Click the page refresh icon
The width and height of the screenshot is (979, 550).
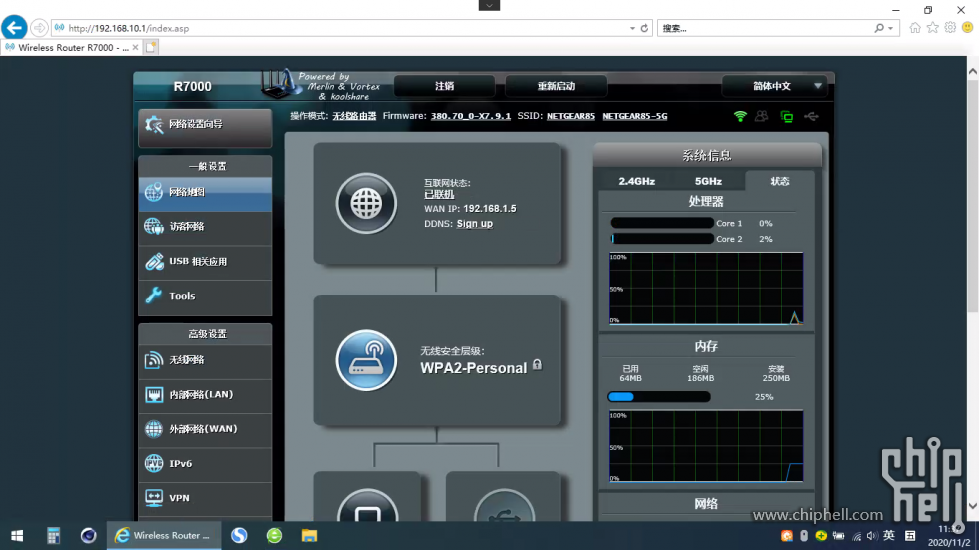click(644, 28)
